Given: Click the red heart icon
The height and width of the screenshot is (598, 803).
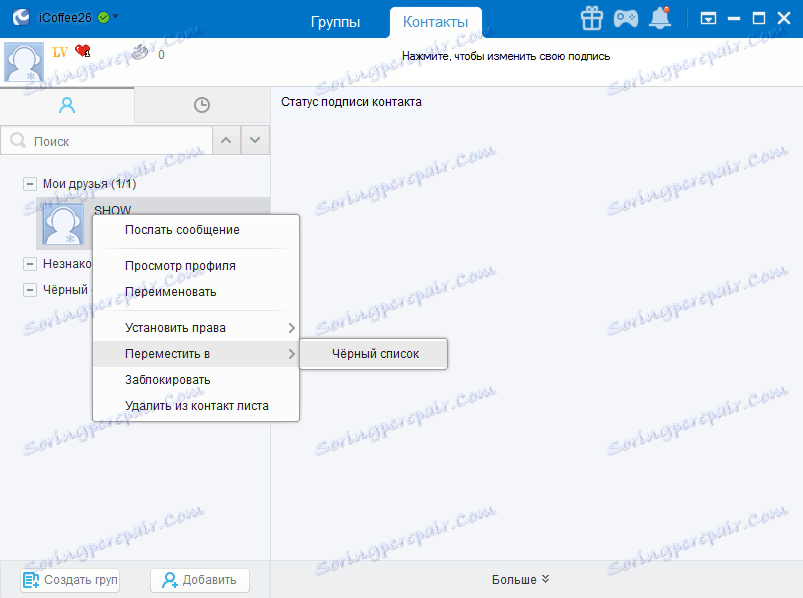Looking at the screenshot, I should pos(82,51).
